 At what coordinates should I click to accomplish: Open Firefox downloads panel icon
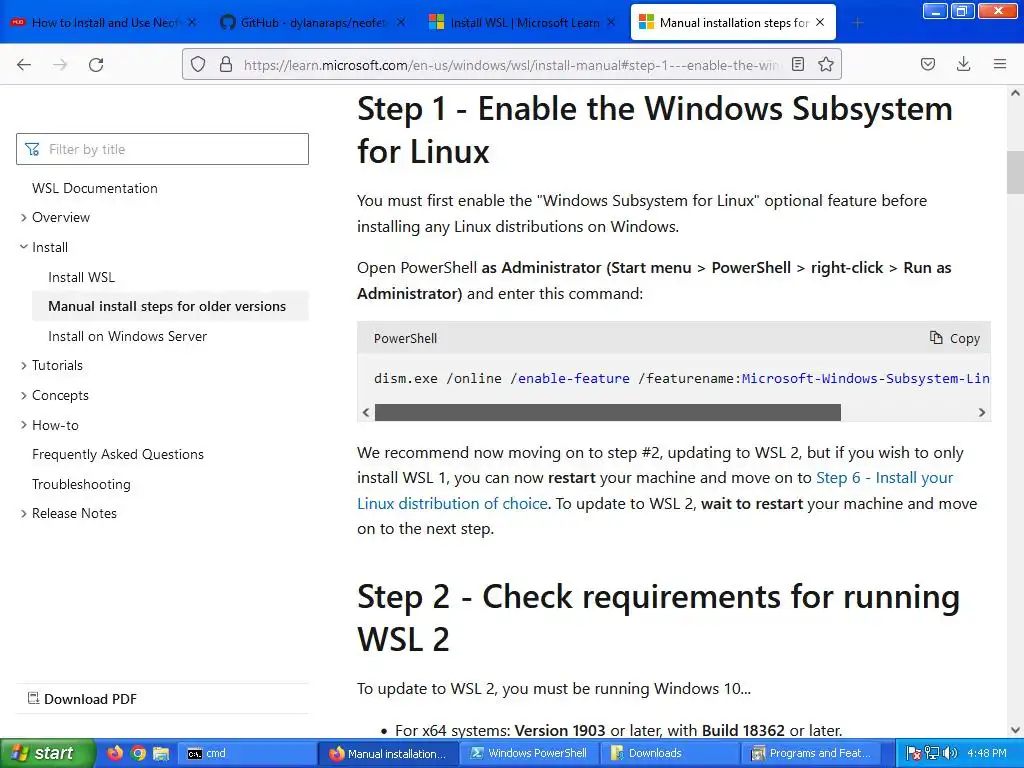[963, 64]
